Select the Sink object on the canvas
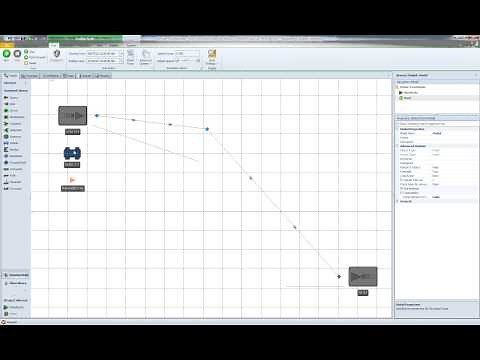Image resolution: width=480 pixels, height=360 pixels. [363, 276]
